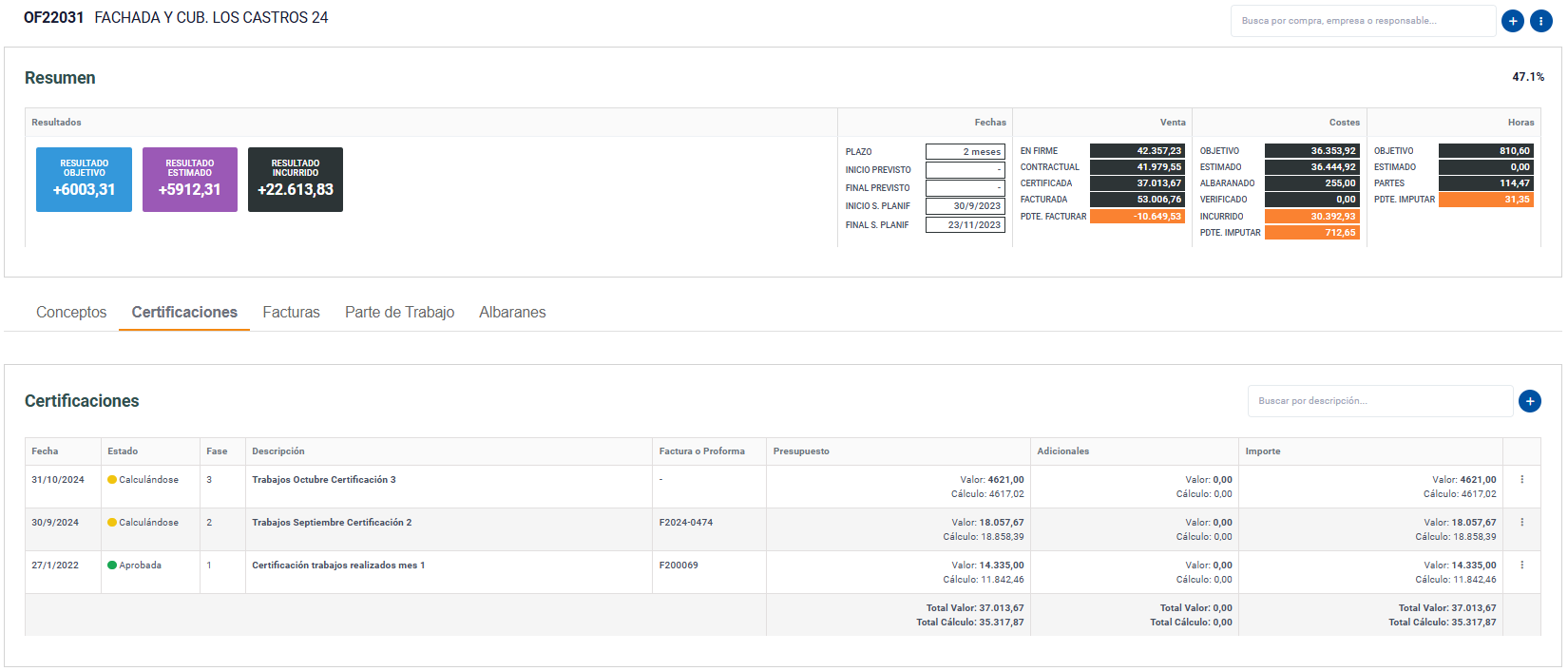This screenshot has width=1568, height=671.
Task: Click the Plazo field showing 2 meses
Action: tap(965, 152)
